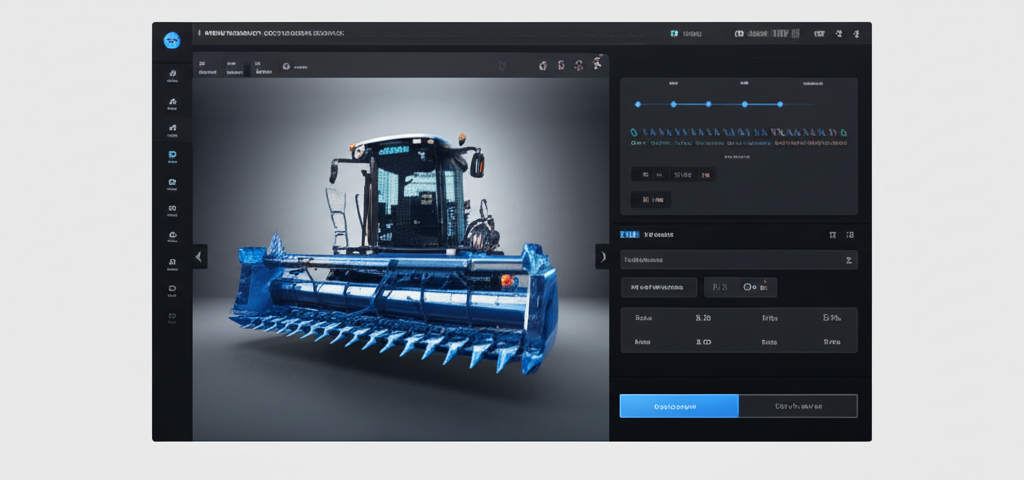Image resolution: width=1024 pixels, height=480 pixels.
Task: Click second layout icon in the properties header
Action: tap(850, 234)
